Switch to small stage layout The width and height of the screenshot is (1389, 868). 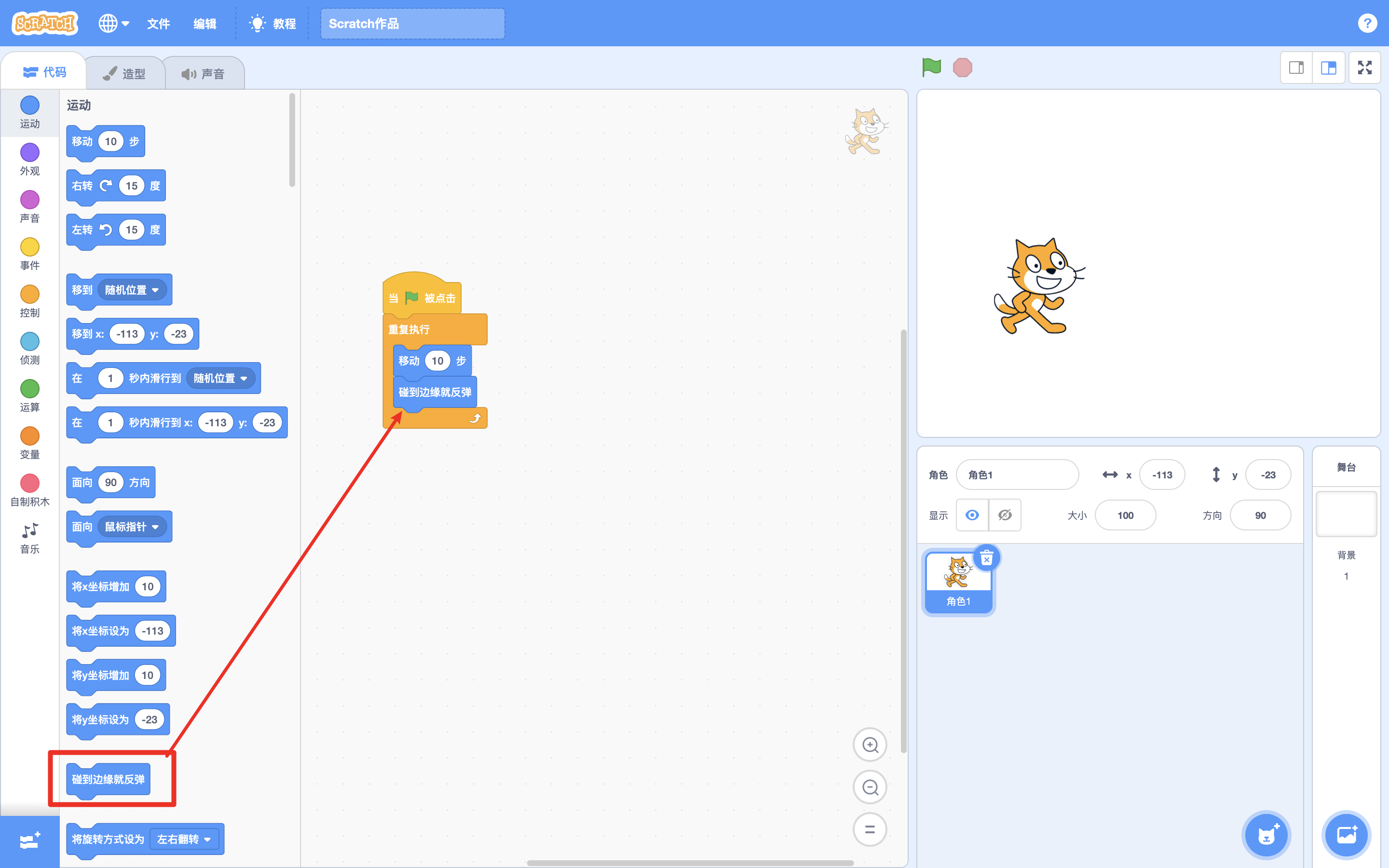(x=1296, y=68)
